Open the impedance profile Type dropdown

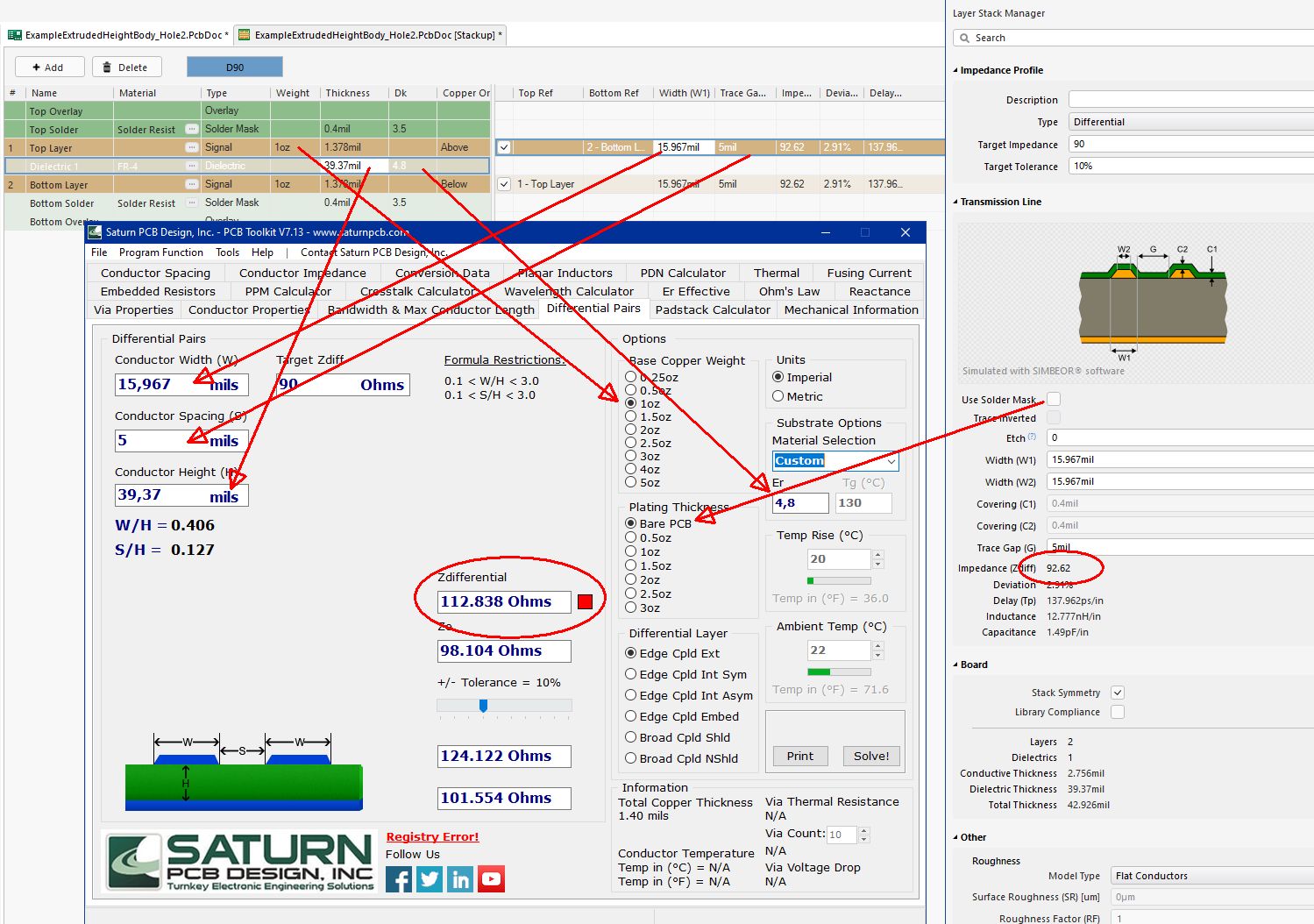pos(1190,122)
